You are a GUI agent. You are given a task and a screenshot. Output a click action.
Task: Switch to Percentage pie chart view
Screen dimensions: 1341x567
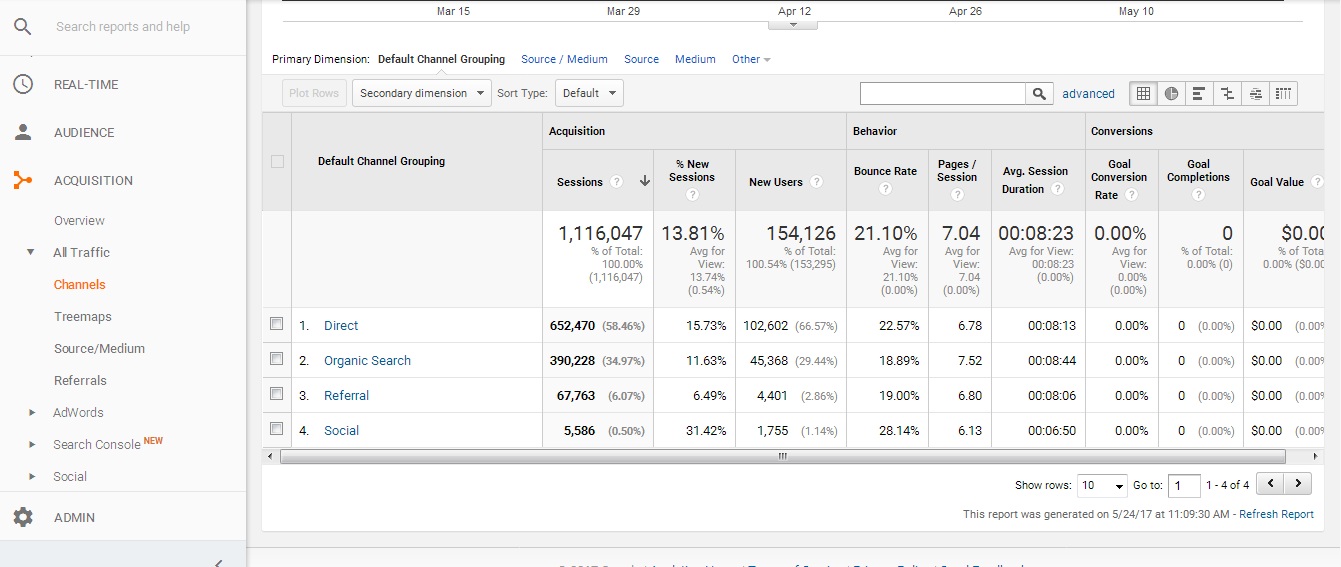point(1171,93)
